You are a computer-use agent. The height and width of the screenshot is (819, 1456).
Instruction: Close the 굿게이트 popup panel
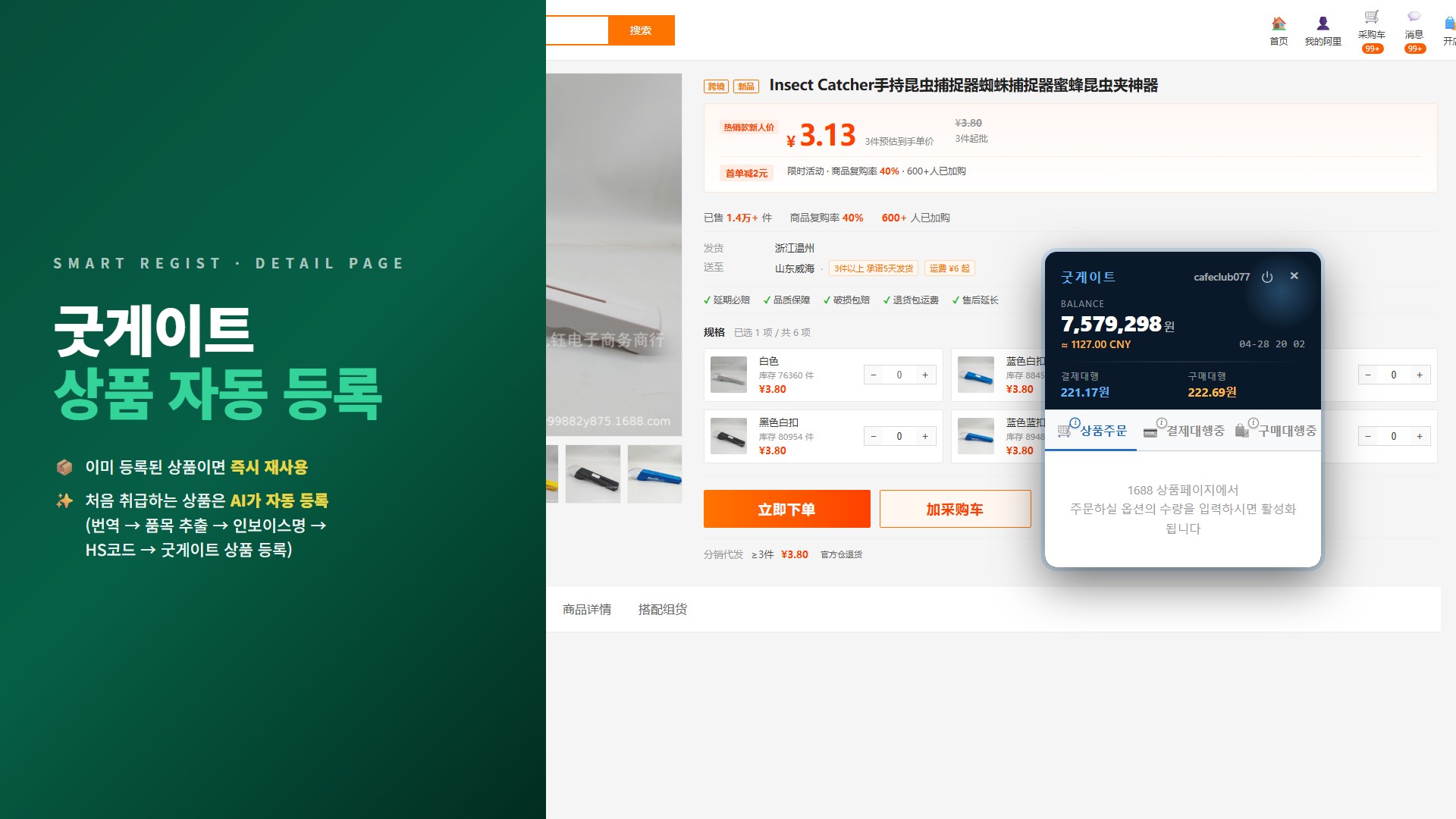pos(1294,276)
